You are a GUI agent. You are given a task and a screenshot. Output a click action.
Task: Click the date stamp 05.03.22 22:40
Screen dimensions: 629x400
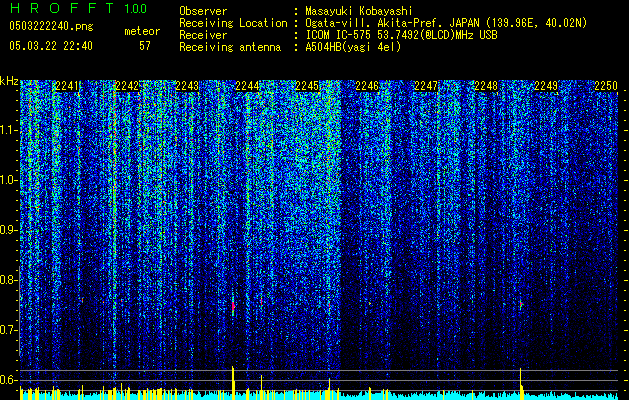point(51,46)
